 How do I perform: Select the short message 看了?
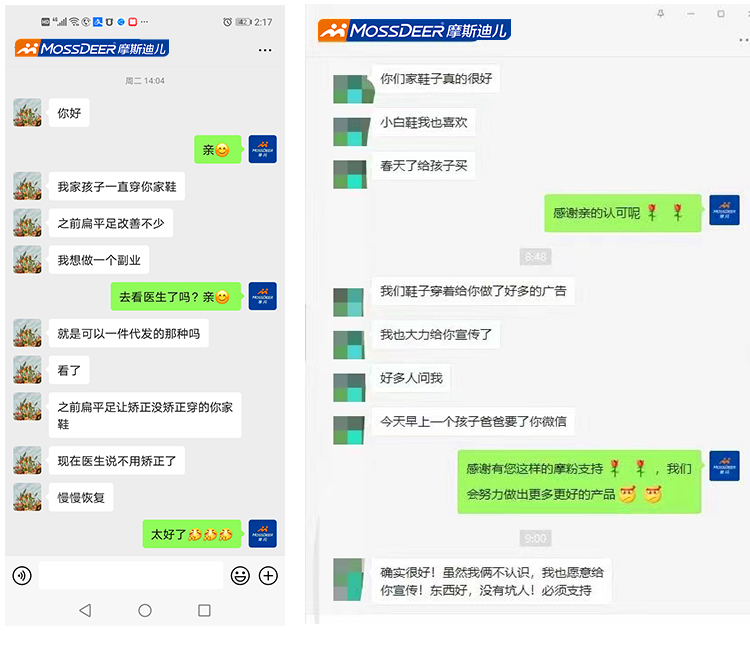pos(69,370)
